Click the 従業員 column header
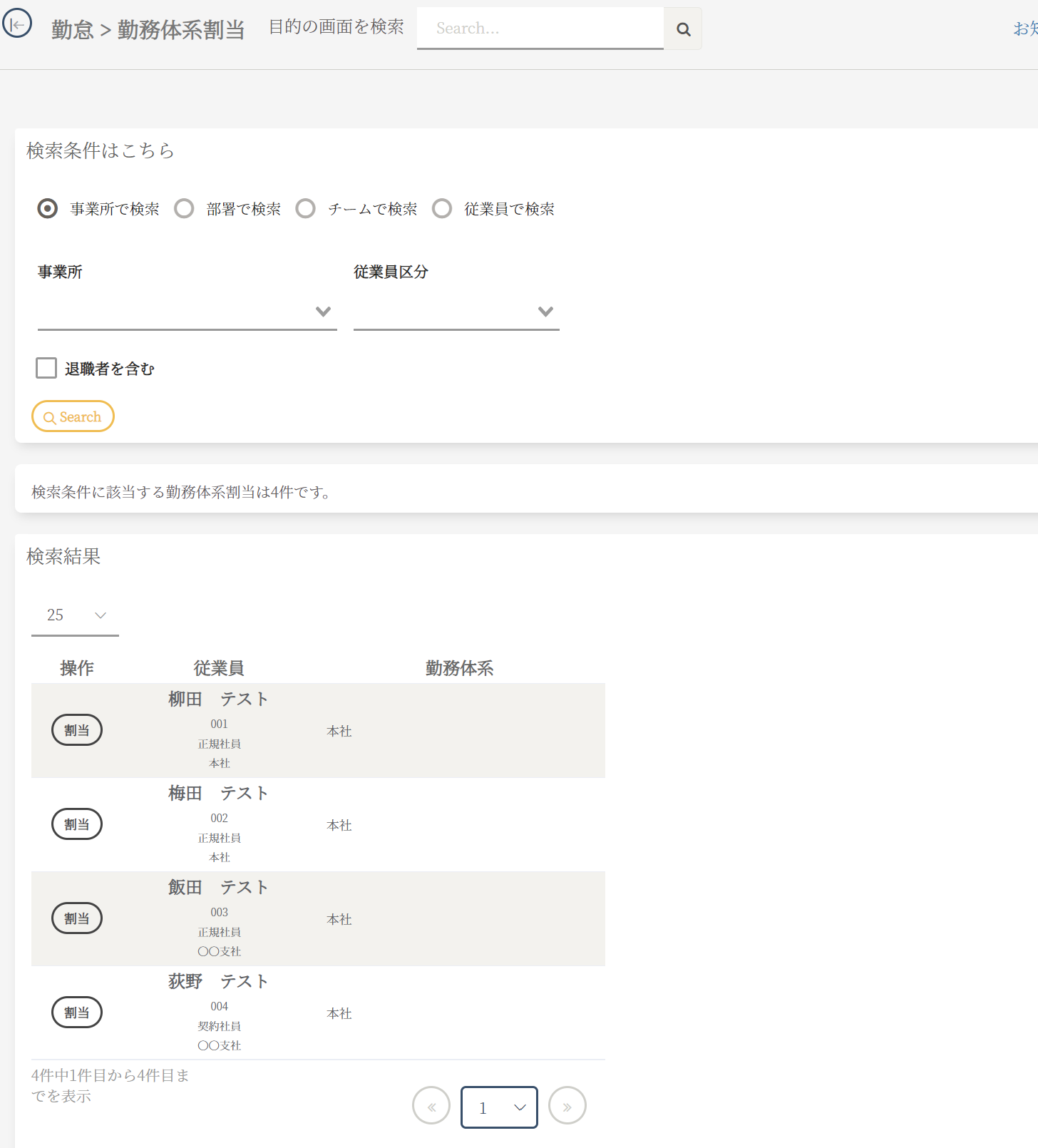This screenshot has height=1148, width=1038. [219, 668]
